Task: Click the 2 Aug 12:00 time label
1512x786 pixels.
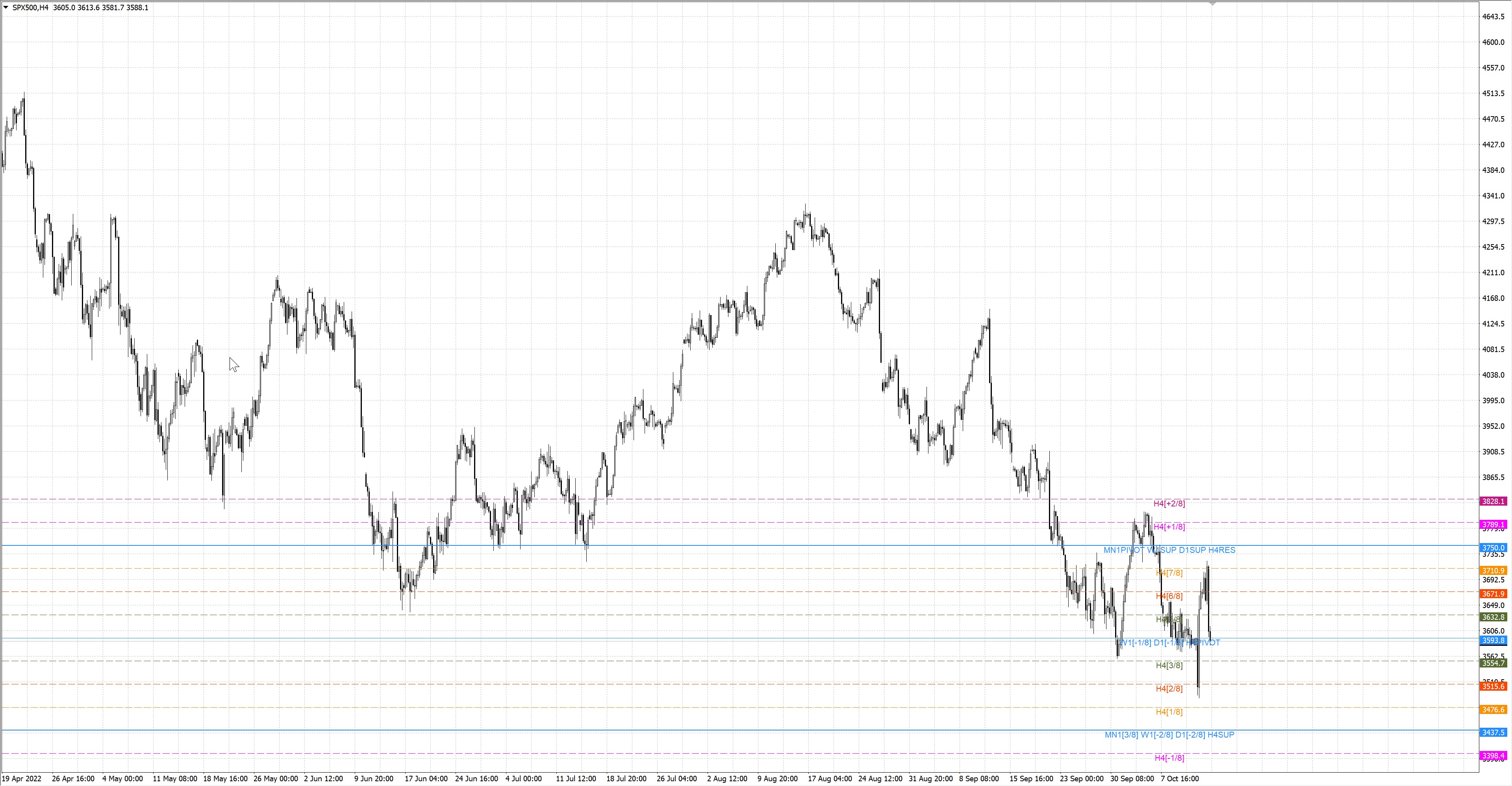Action: click(727, 779)
